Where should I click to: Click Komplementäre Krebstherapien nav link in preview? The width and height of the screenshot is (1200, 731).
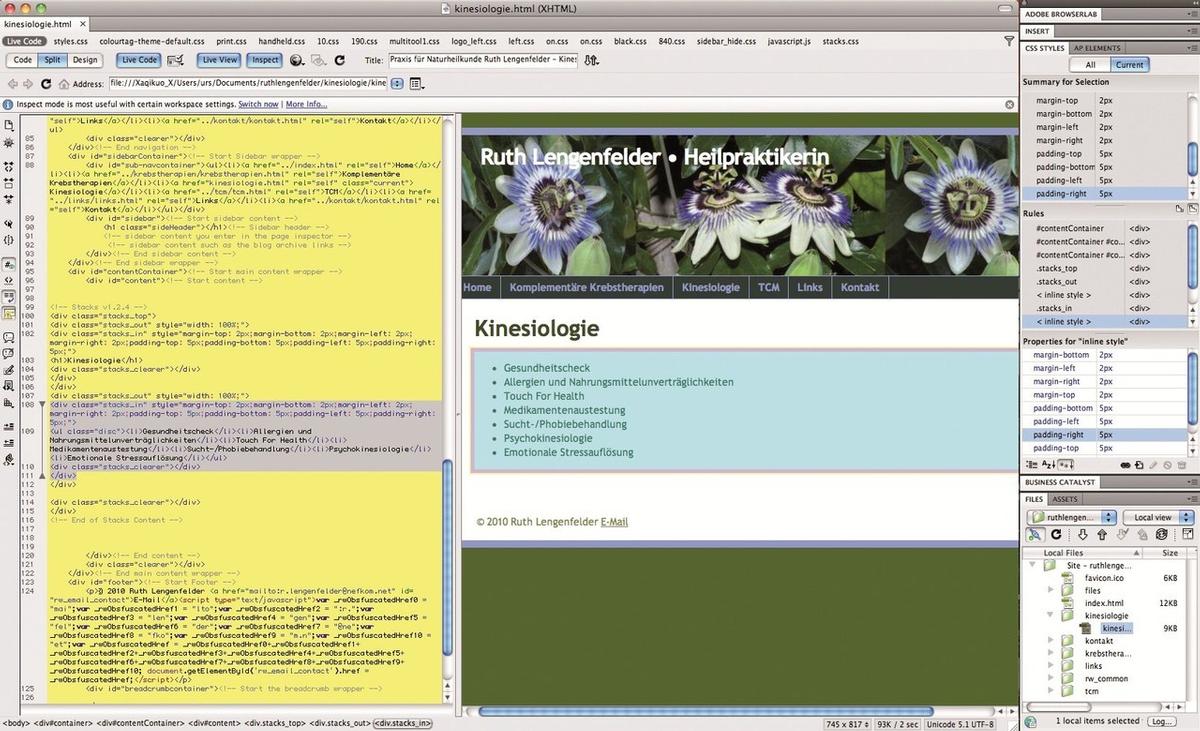pos(586,287)
